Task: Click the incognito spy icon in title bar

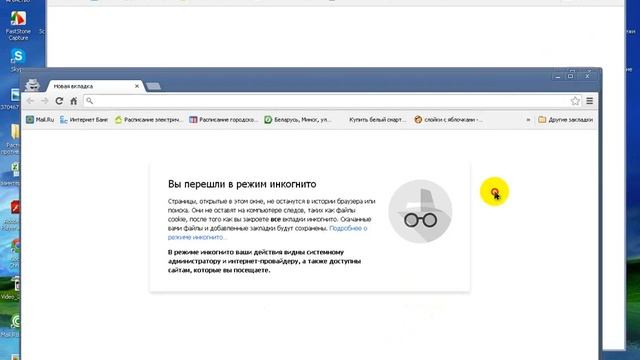Action: coord(33,85)
